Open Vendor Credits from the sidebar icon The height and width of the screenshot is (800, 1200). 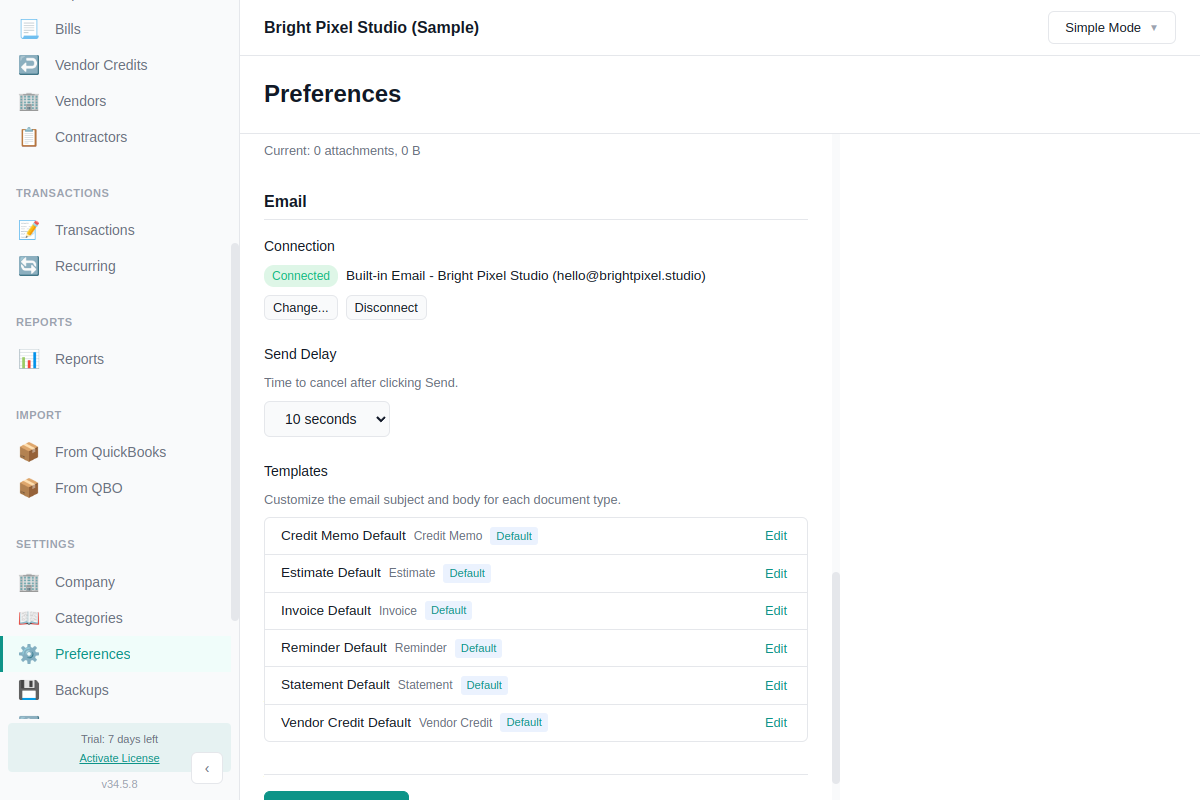point(28,64)
